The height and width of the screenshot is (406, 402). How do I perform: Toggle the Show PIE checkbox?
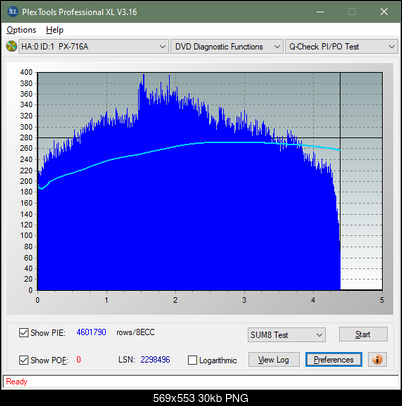click(24, 332)
